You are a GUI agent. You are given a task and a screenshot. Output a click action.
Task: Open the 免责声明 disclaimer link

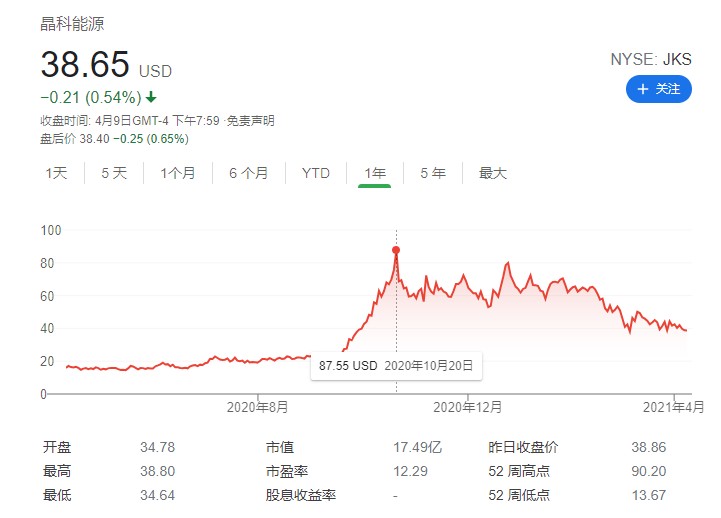(x=251, y=121)
